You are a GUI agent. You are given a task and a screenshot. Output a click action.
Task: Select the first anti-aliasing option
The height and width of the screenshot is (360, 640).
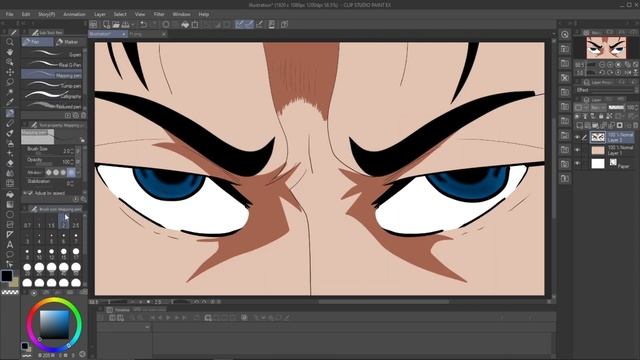coord(49,173)
